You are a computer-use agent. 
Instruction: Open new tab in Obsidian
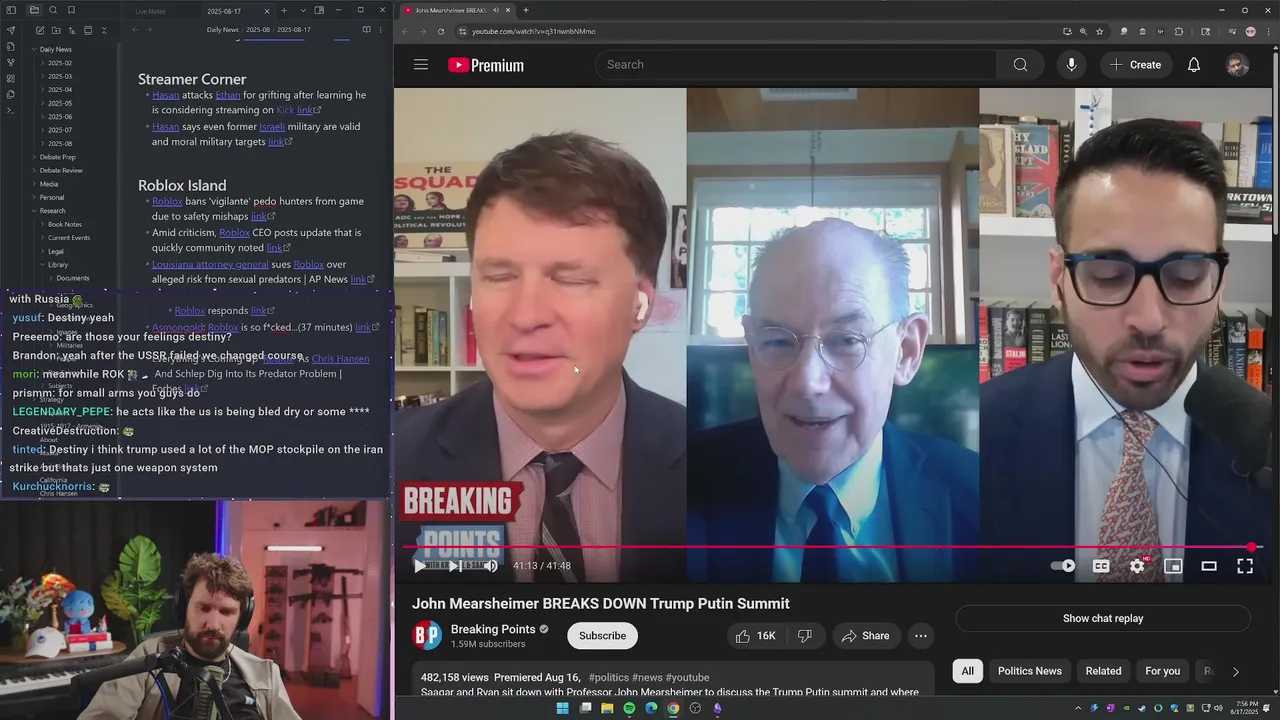click(285, 11)
